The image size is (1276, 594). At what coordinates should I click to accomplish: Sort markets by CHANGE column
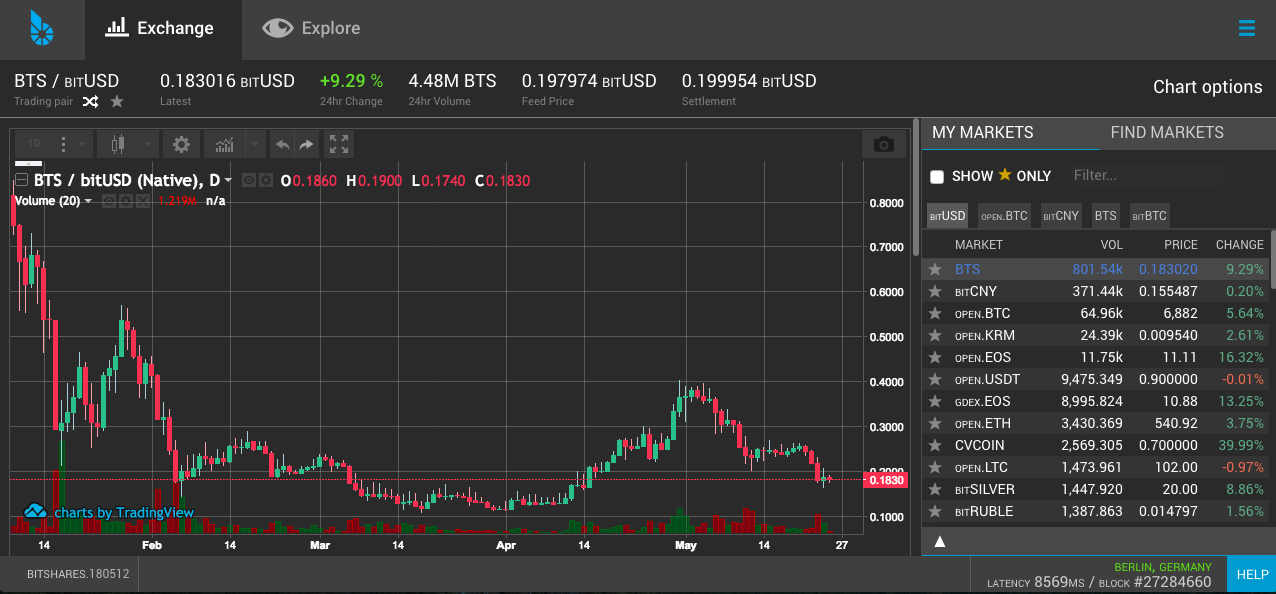pos(1239,245)
